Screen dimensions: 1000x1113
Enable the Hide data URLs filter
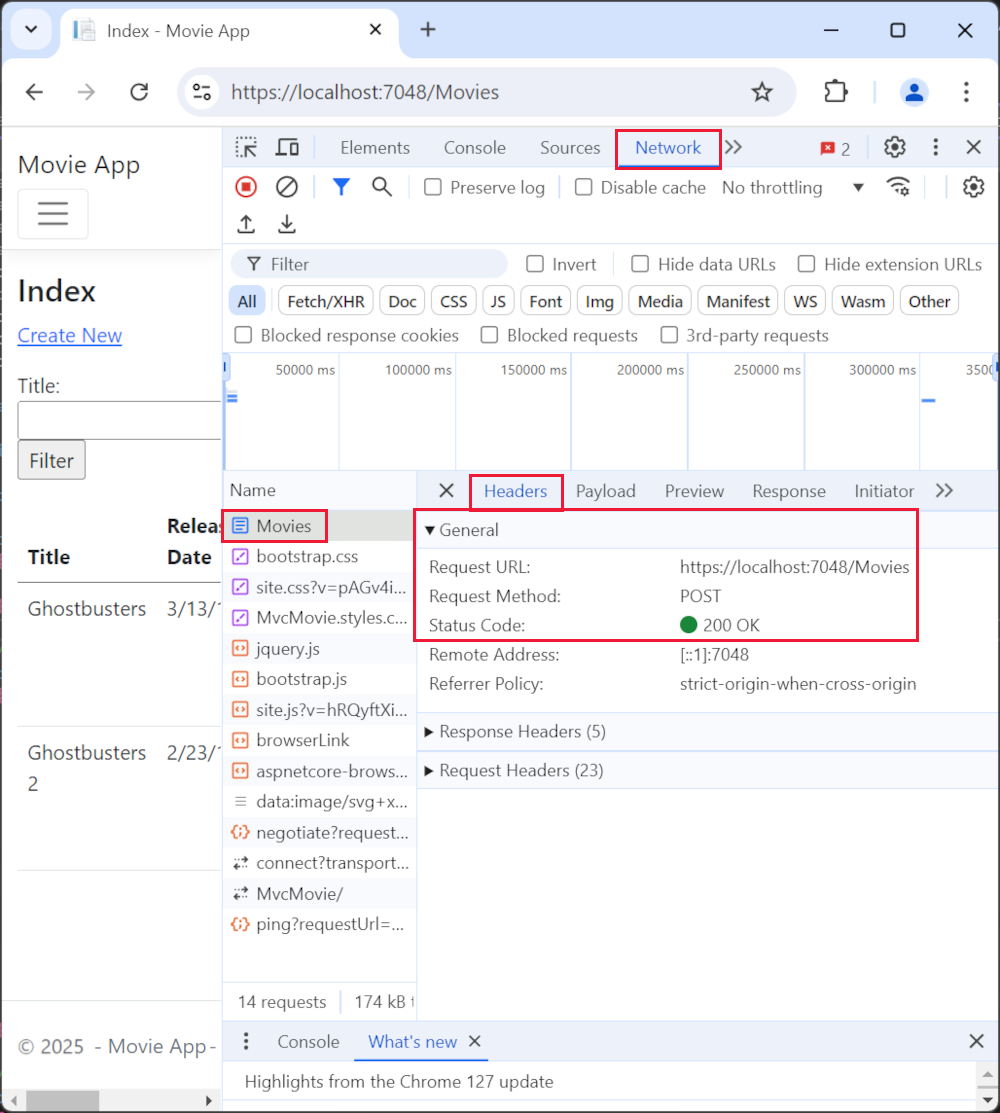(639, 264)
